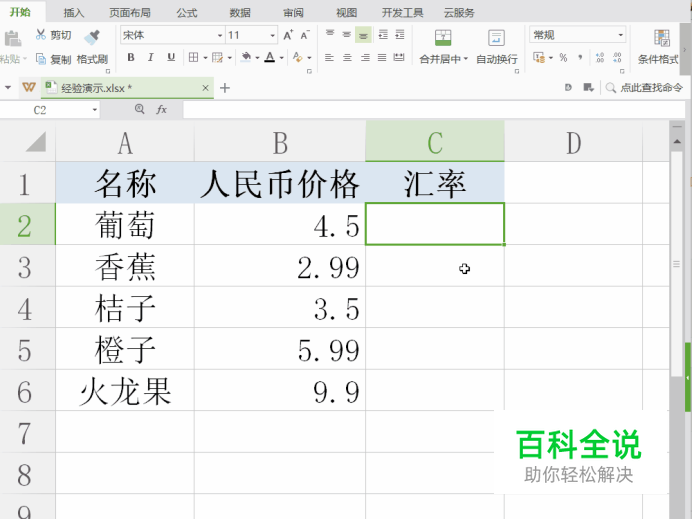Align text left

(x=329, y=57)
